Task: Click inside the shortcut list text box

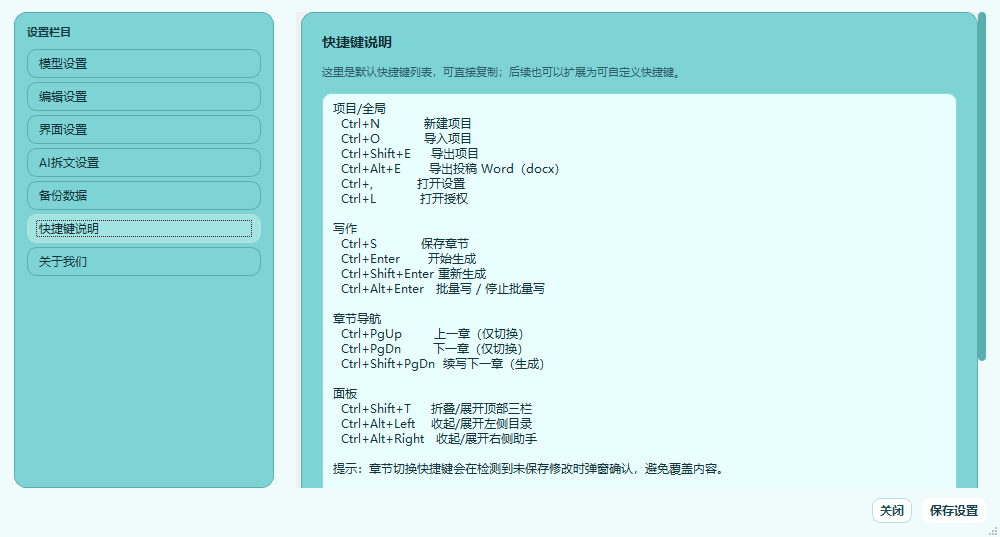Action: [x=639, y=291]
